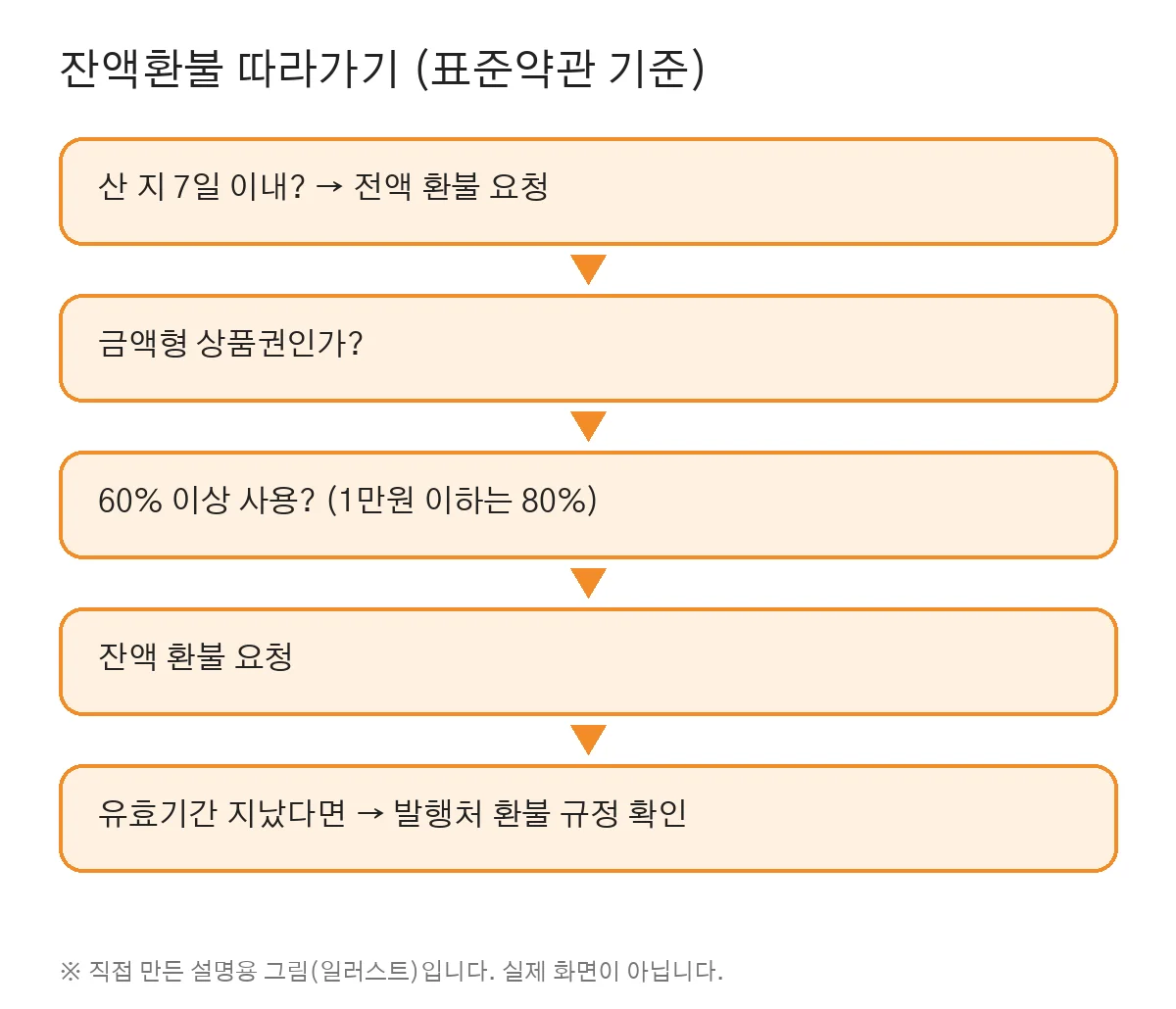Select the '잔액 환불 요청' step box
Image resolution: width=1176 pixels, height=1009 pixels.
[588, 661]
